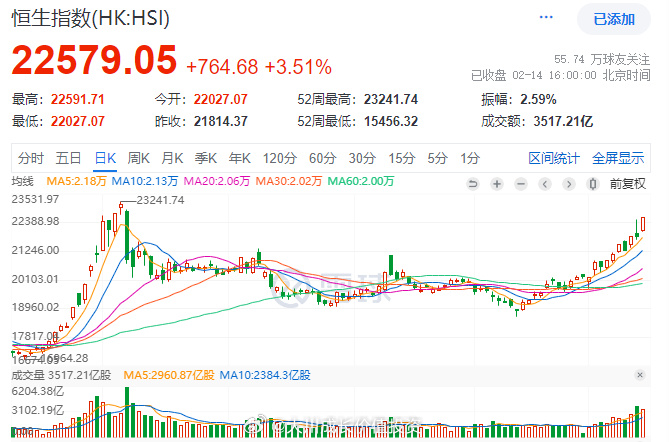Click the 23241.74 peak marker on chart
Screen dimensions: 669x442
(x=160, y=200)
